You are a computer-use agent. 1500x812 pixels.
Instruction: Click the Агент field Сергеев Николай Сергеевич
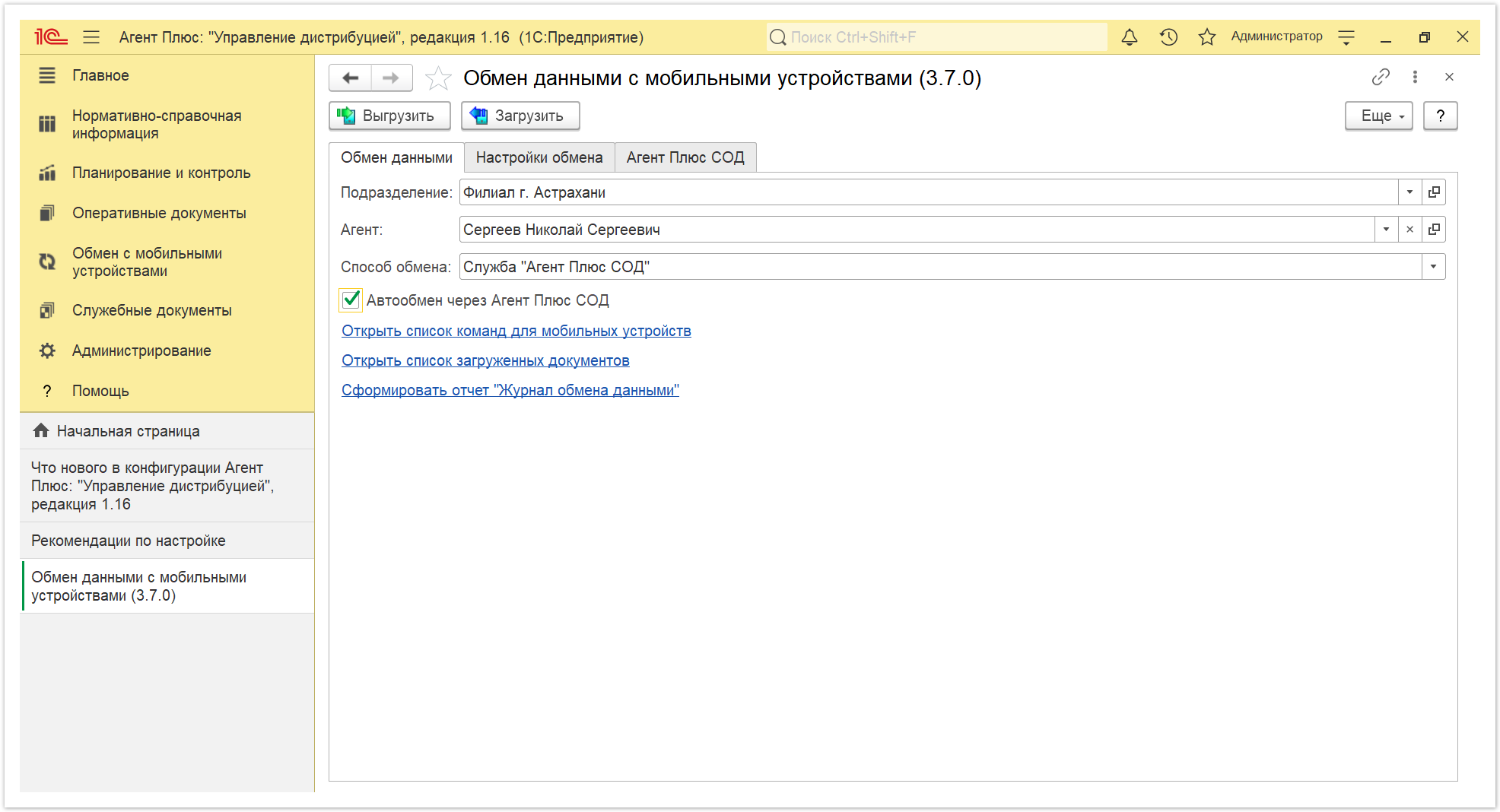point(917,230)
